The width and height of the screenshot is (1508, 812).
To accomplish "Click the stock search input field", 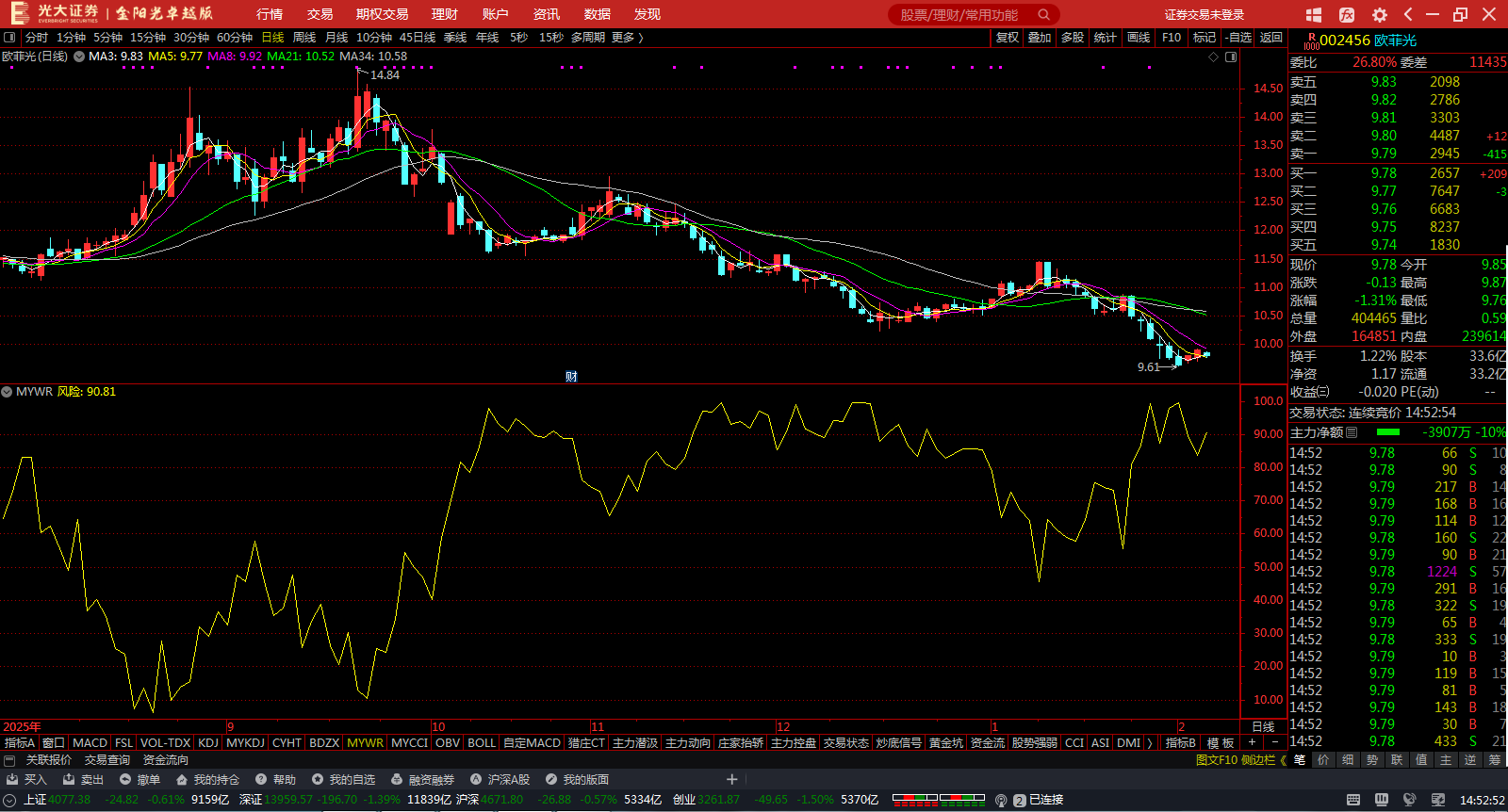I will [x=961, y=14].
